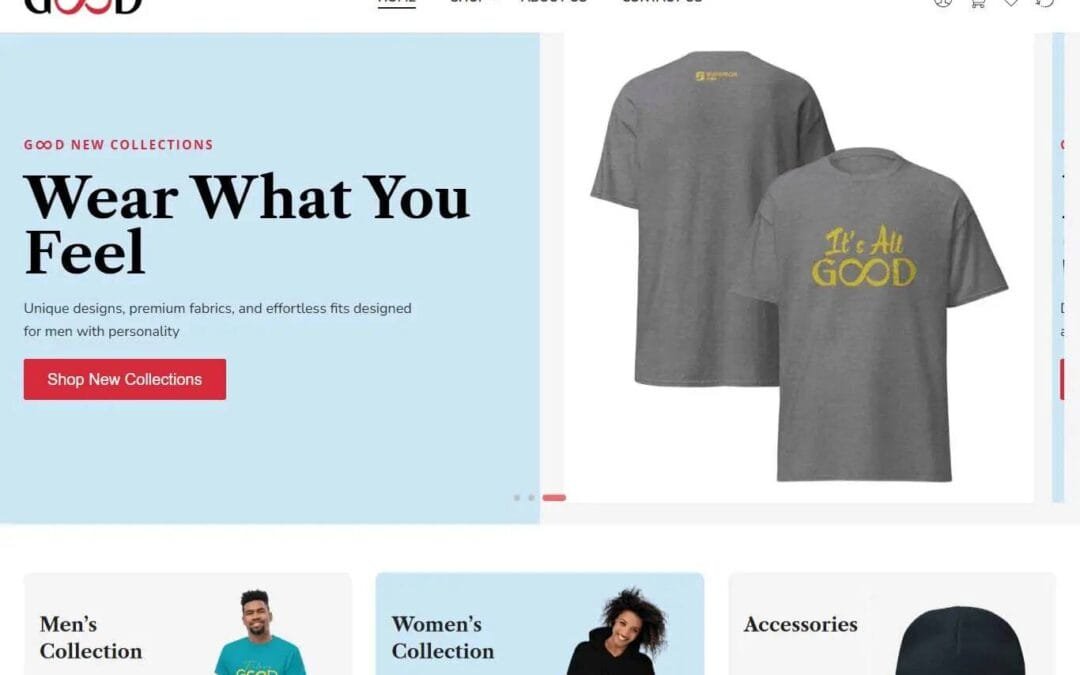Go to first slide via first pagination dot
Viewport: 1080px width, 675px height.
click(517, 497)
